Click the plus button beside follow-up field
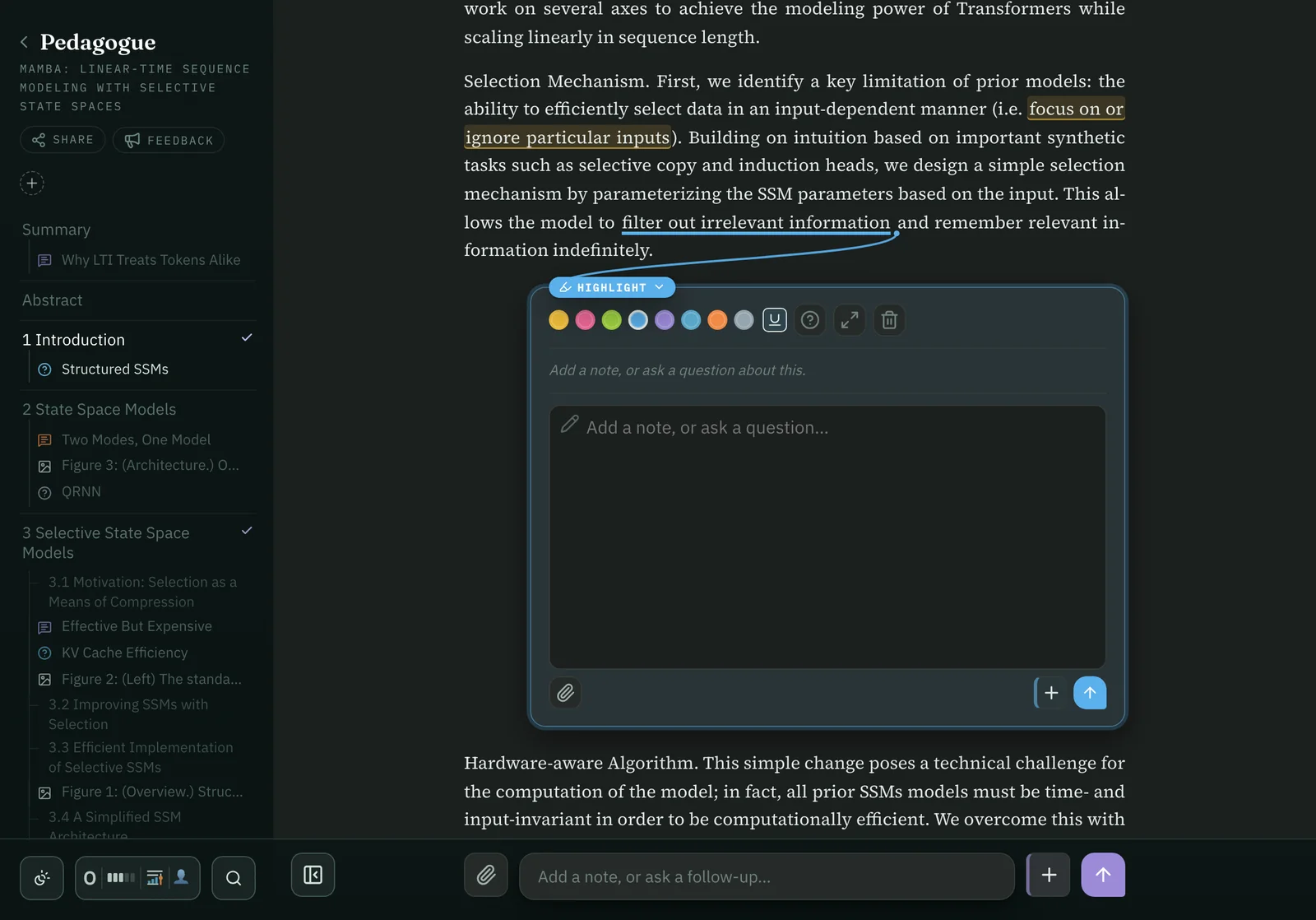Screen dimensions: 1316x920 1049,875
